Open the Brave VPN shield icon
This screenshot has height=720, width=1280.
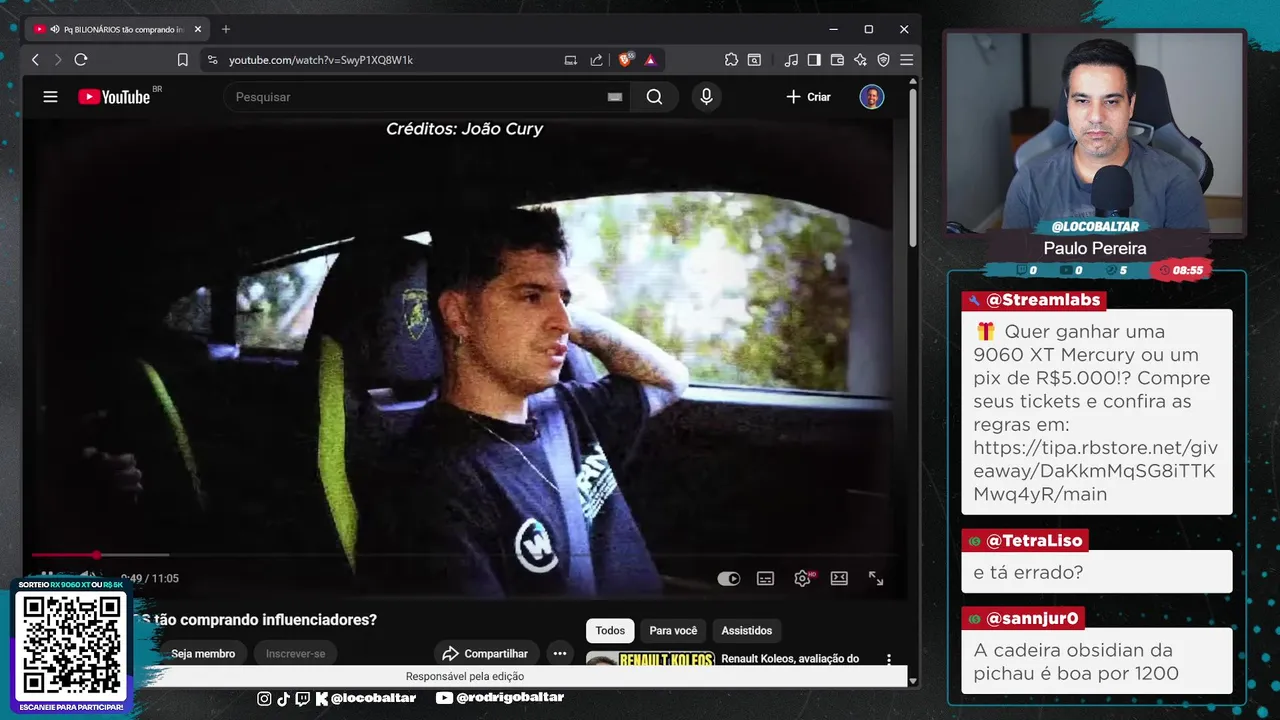883,60
